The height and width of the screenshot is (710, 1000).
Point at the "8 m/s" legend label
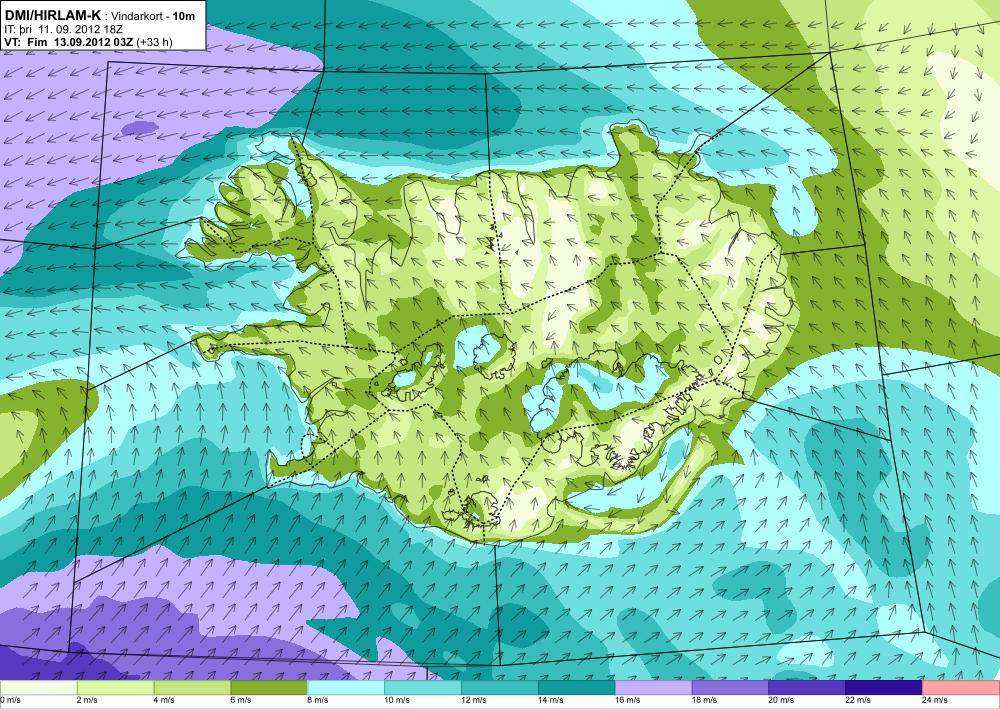[318, 700]
